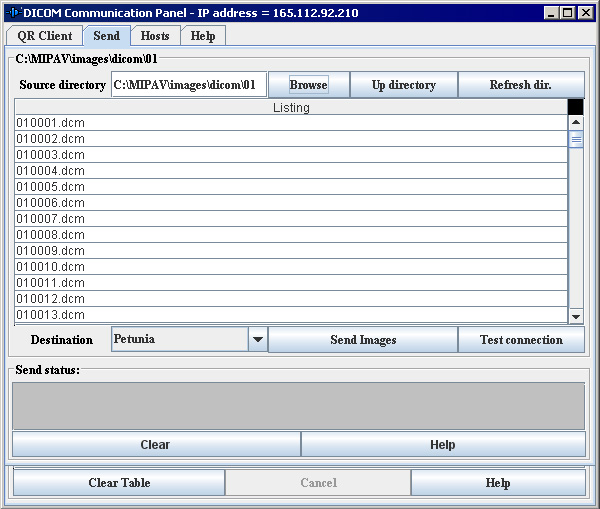Screen dimensions: 600x509
Task: Click the listing scrollbar down arrow
Action: coord(575,316)
